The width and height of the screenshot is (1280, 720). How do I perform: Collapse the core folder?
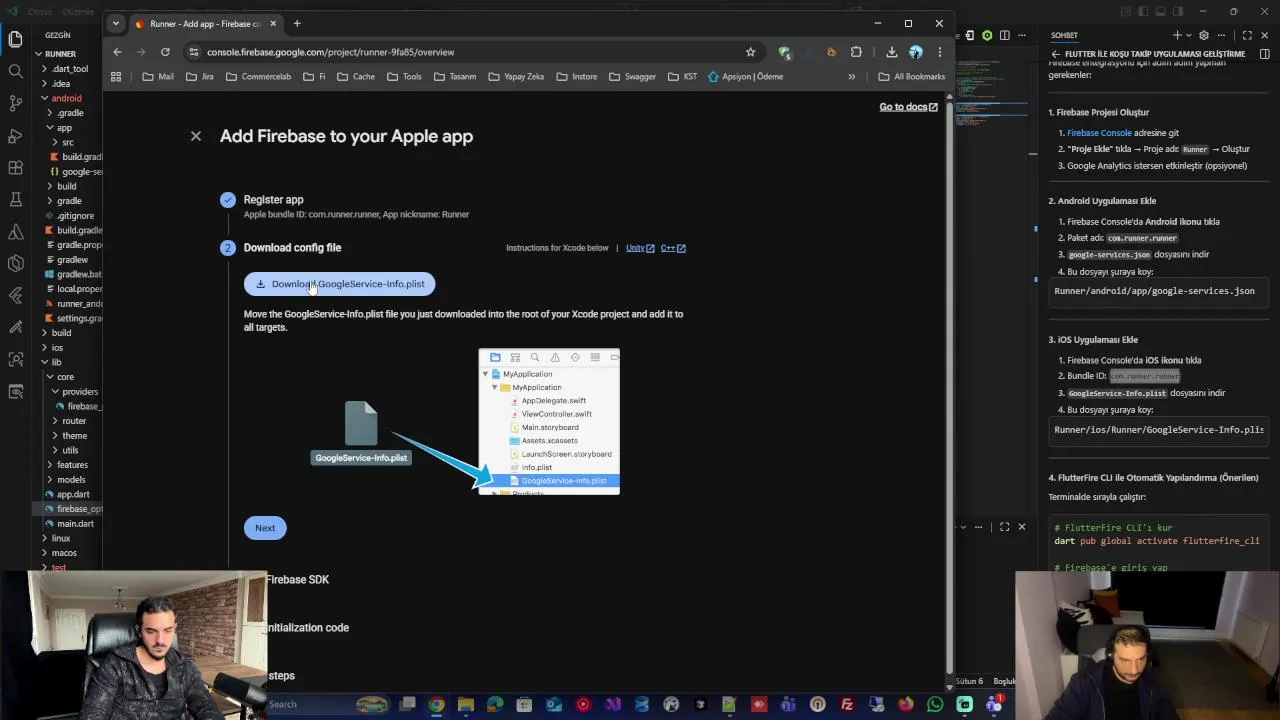tap(60, 377)
